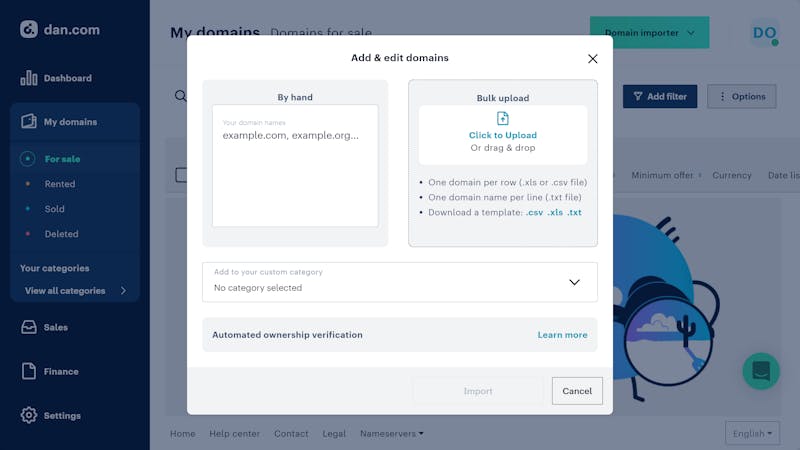
Task: Click the upload file icon
Action: [503, 119]
